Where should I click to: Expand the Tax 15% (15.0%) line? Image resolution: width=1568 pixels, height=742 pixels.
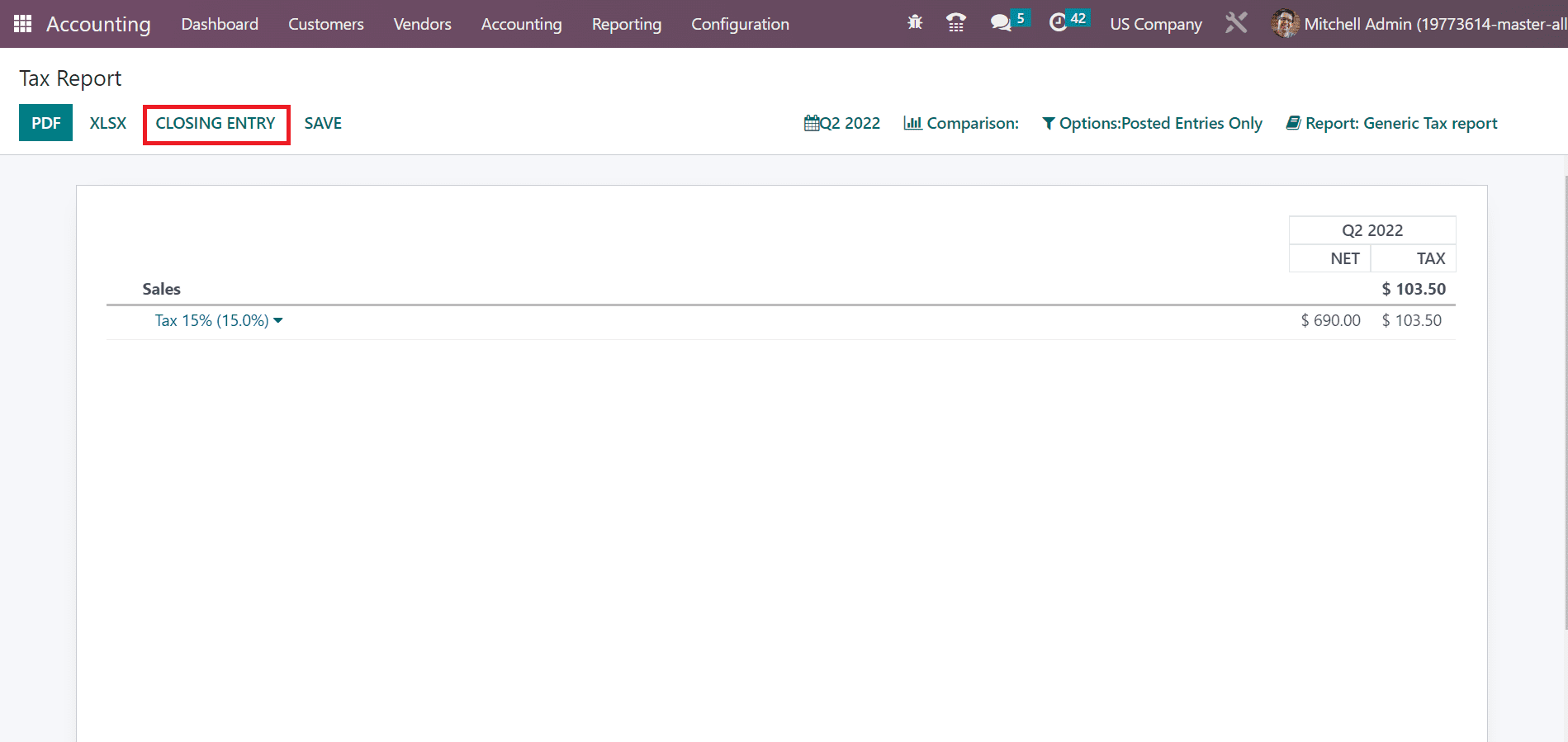pyautogui.click(x=219, y=320)
